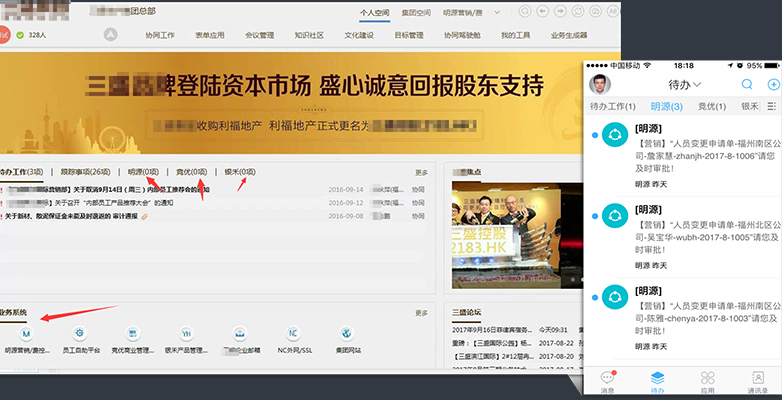The image size is (782, 400).
Task: Open the NC外网/SSL system icon
Action: point(293,333)
